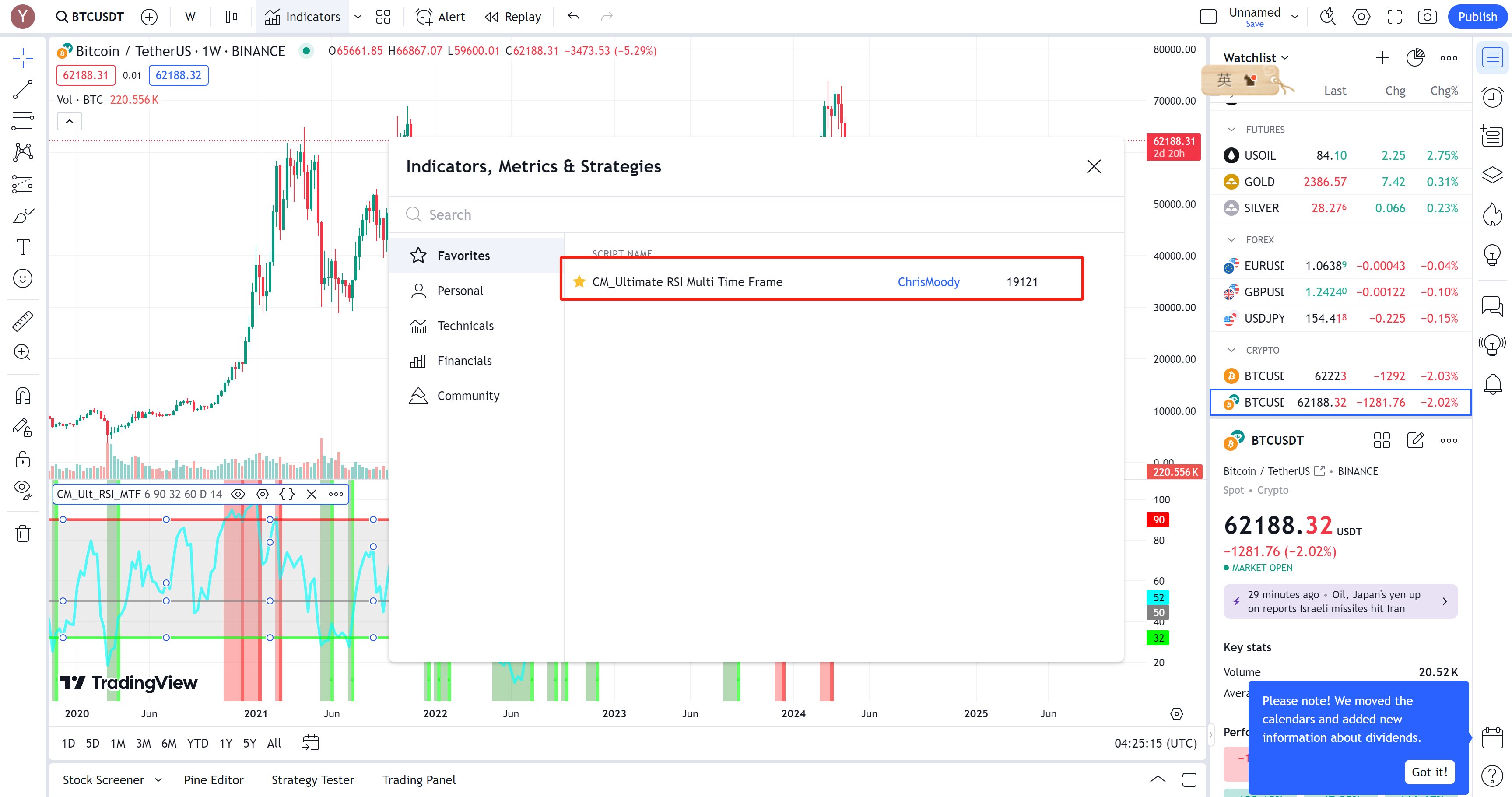
Task: Open the candlestick chart style selector
Action: [x=232, y=17]
